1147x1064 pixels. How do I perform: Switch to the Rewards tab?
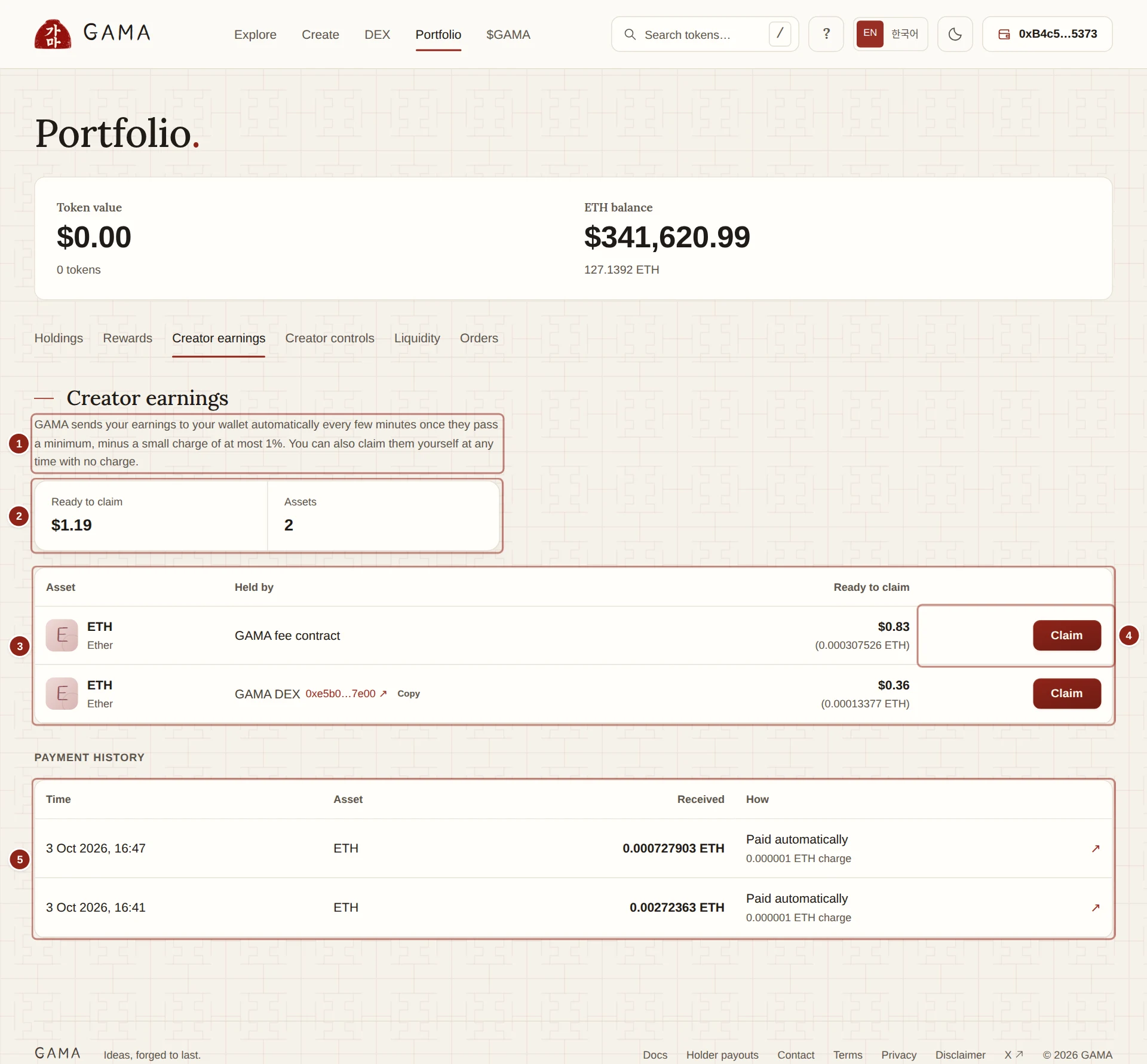point(127,338)
